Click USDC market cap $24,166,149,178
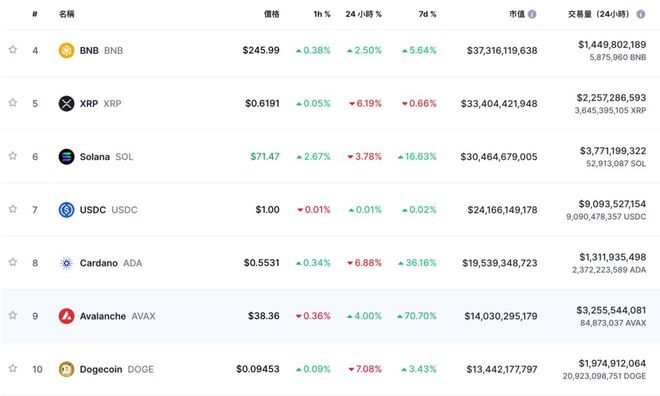660x396 pixels. point(503,210)
